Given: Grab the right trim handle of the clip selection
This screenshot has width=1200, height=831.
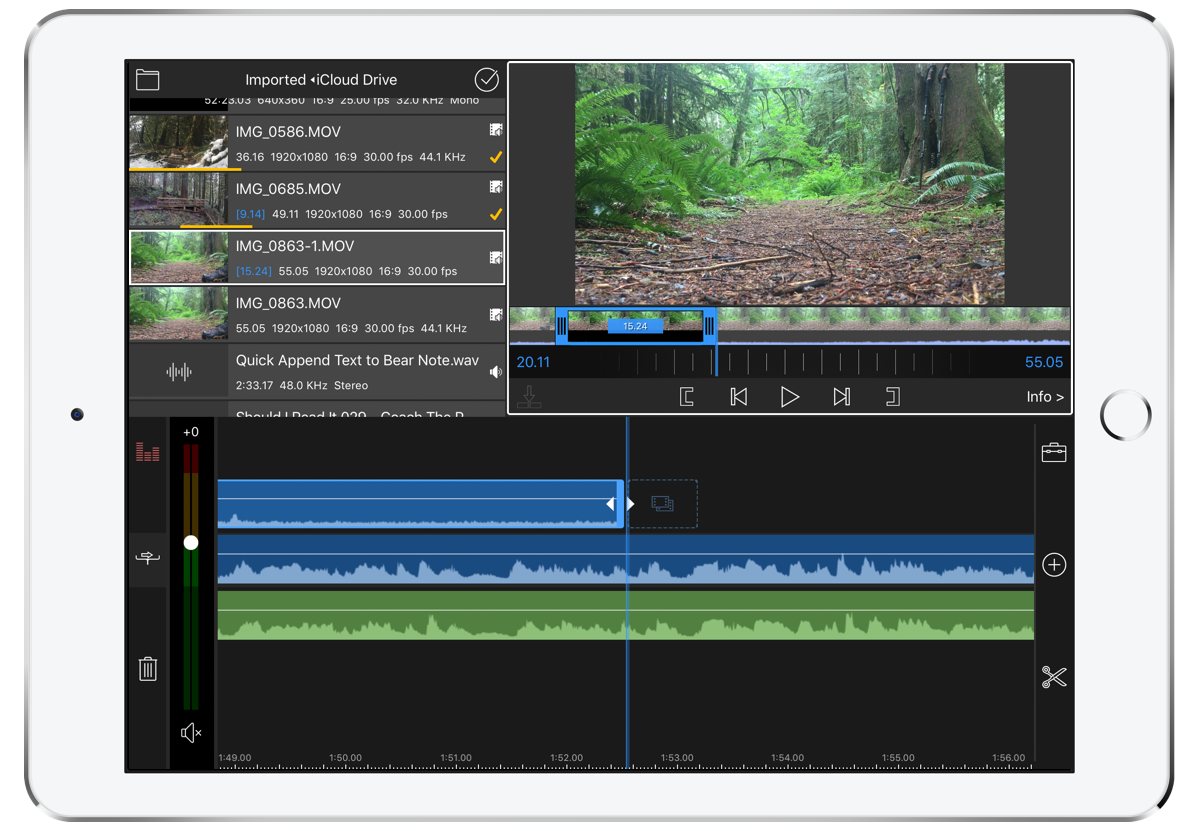Looking at the screenshot, I should pos(710,326).
